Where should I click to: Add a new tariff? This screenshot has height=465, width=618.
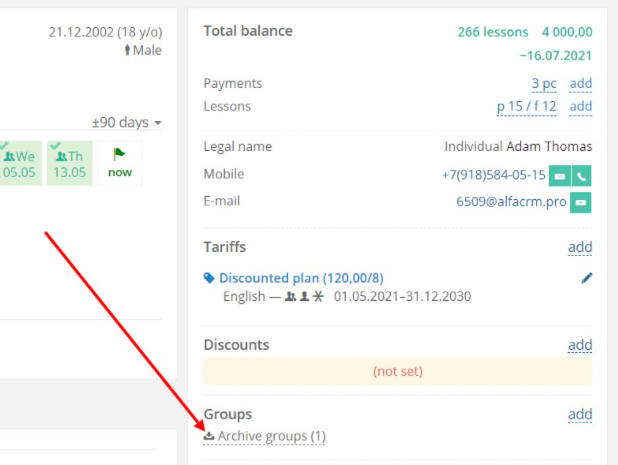[x=580, y=247]
